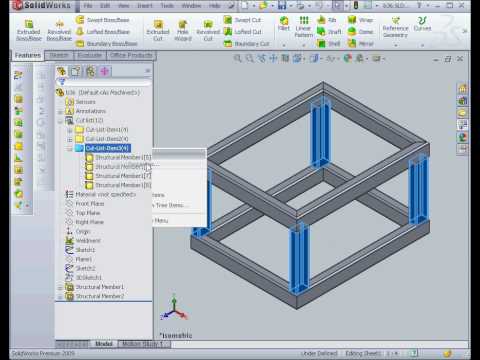Click the Save icon in title toolbar
480x360 pixels.
coord(282,5)
